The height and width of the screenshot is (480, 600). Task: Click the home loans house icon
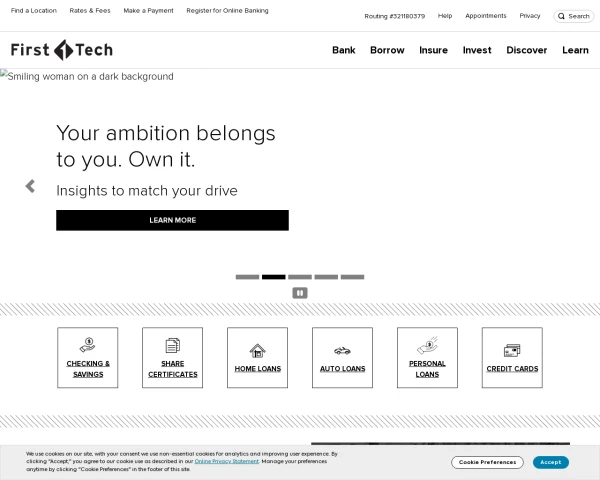(x=258, y=350)
